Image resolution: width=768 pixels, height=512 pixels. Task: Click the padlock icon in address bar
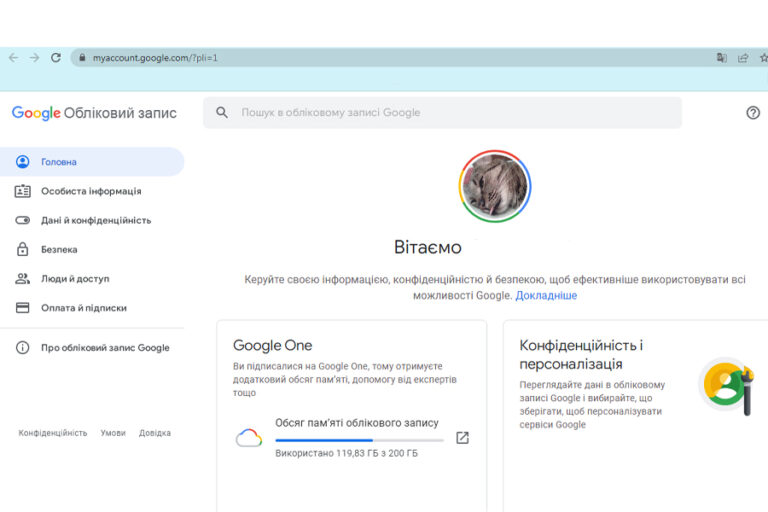[82, 58]
